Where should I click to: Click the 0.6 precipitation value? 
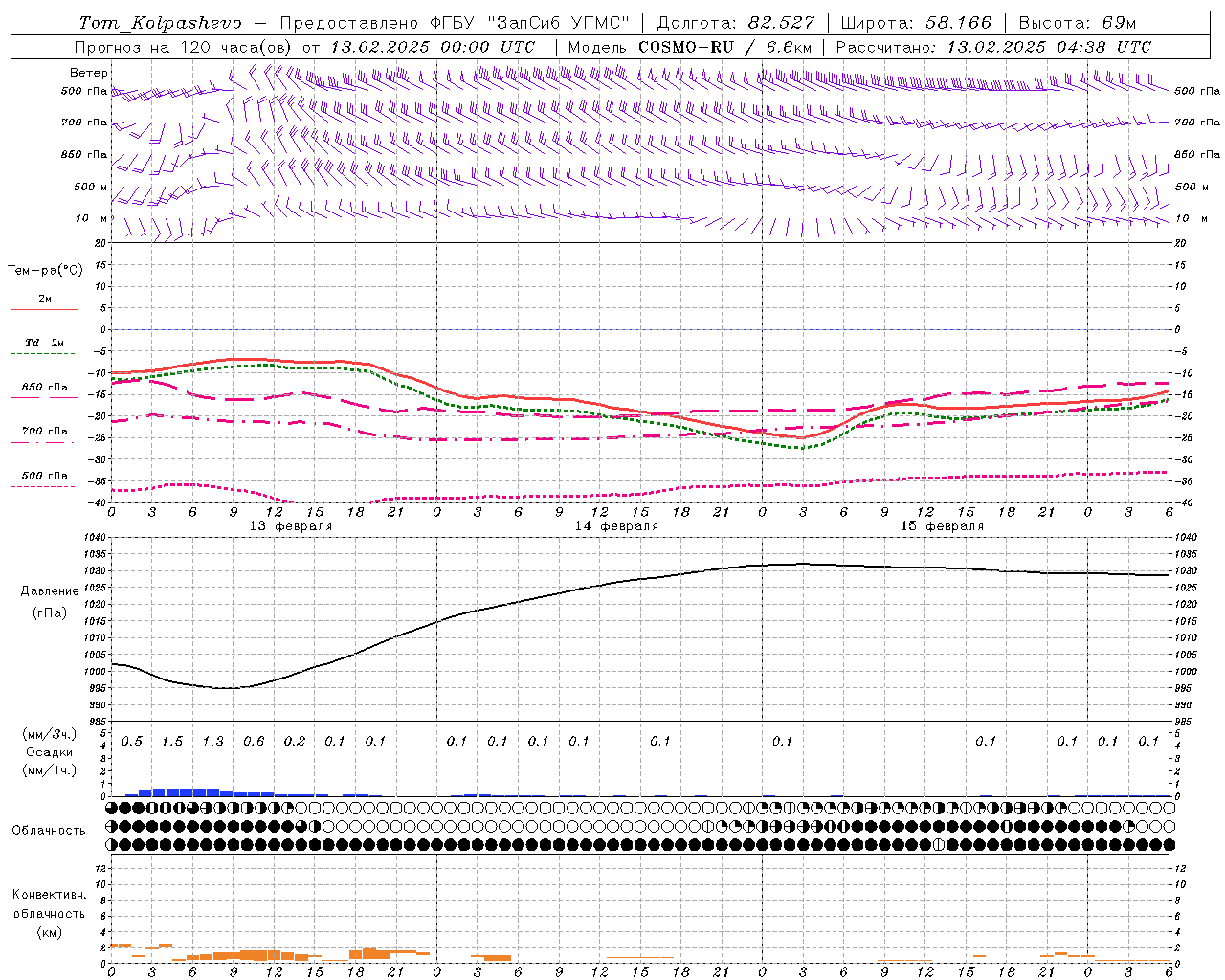point(254,742)
